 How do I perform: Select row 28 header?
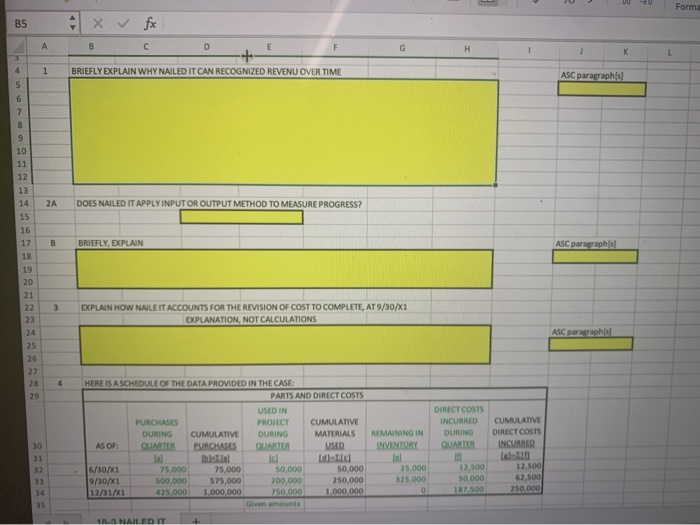[x=33, y=383]
